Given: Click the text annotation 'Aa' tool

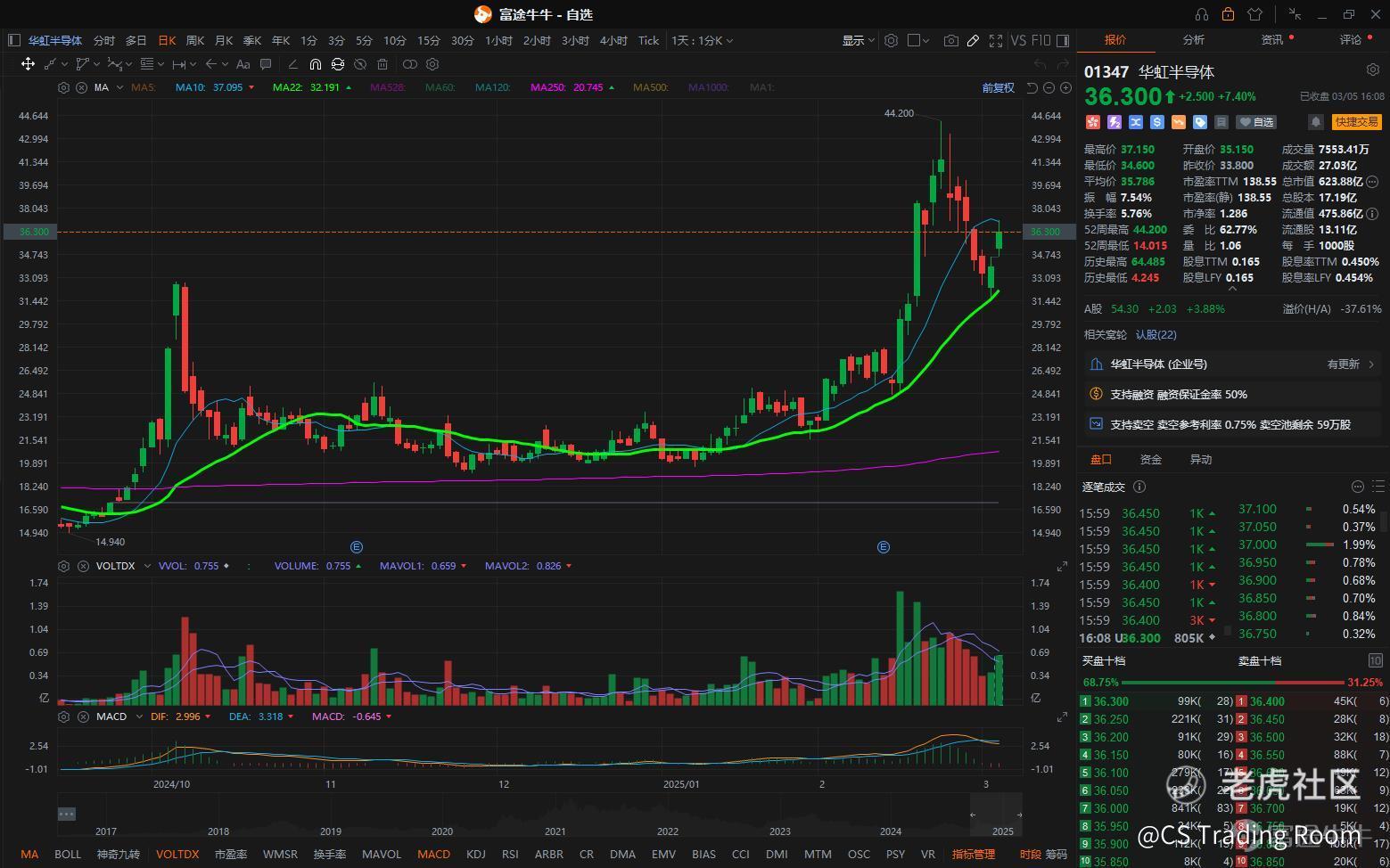Looking at the screenshot, I should click(x=244, y=64).
